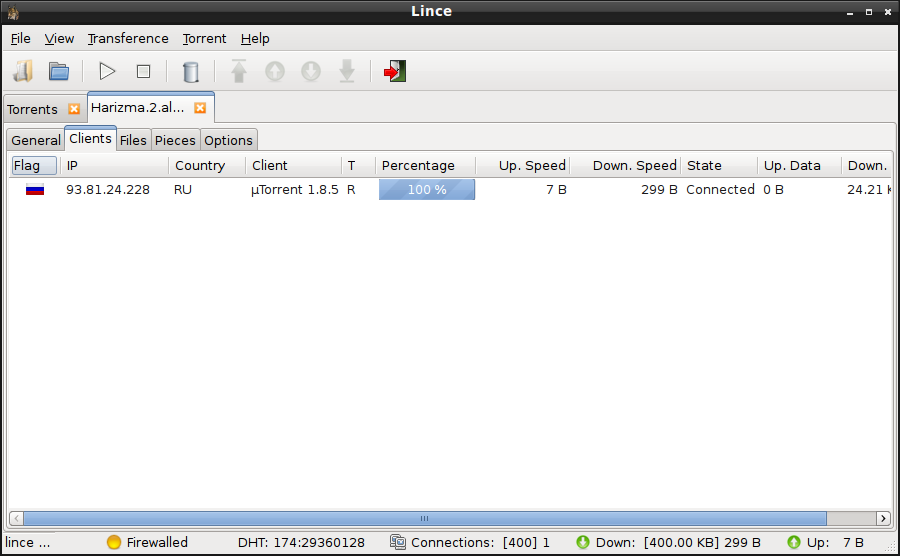Click the blue open folder toolbar icon
900x556 pixels.
[x=59, y=71]
